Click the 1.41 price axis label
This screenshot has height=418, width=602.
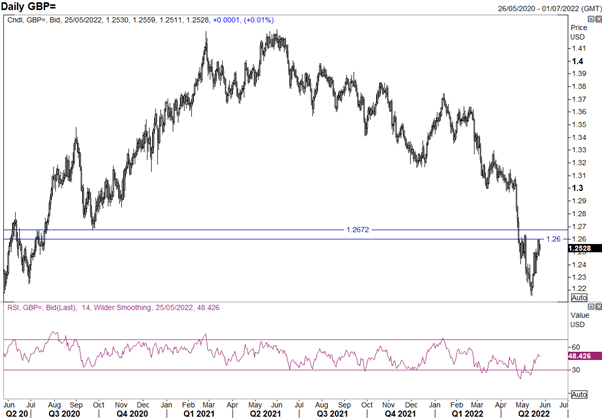coord(579,48)
